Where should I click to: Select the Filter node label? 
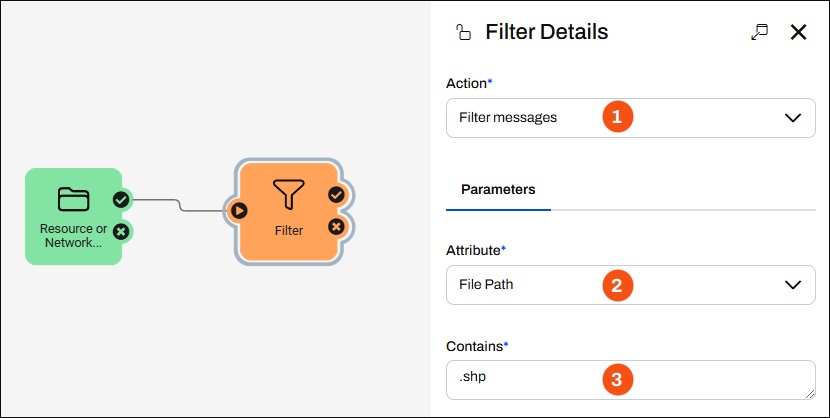click(289, 231)
